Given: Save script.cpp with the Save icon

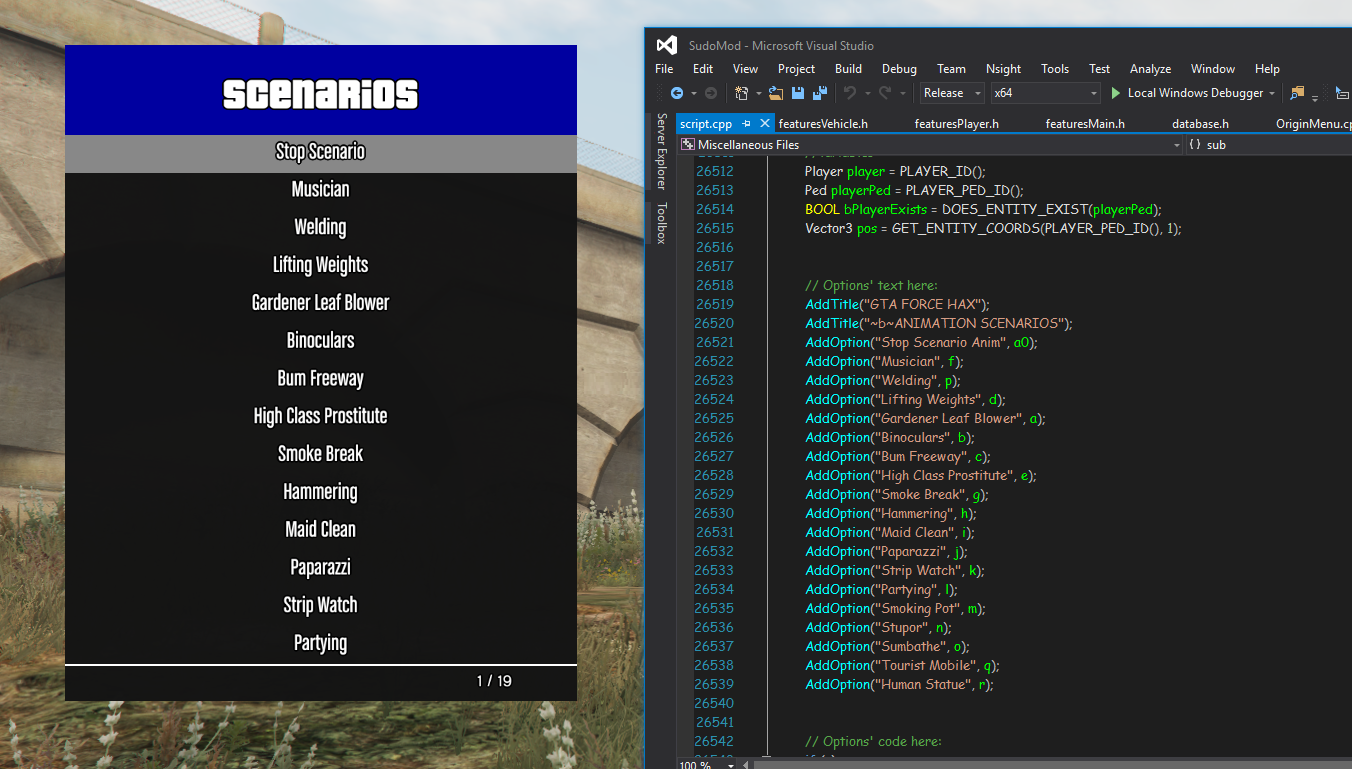Looking at the screenshot, I should (798, 93).
